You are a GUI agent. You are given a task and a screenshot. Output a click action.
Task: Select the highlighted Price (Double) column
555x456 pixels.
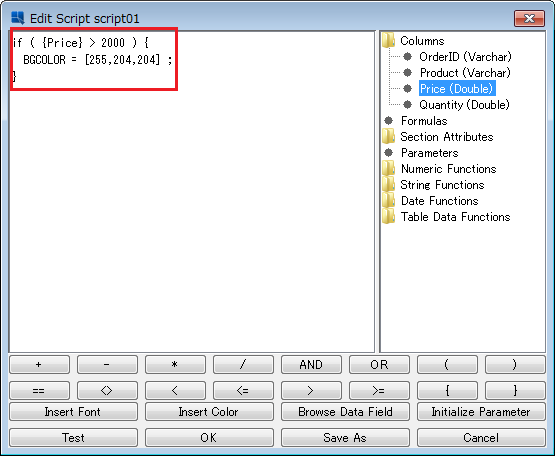pos(457,89)
